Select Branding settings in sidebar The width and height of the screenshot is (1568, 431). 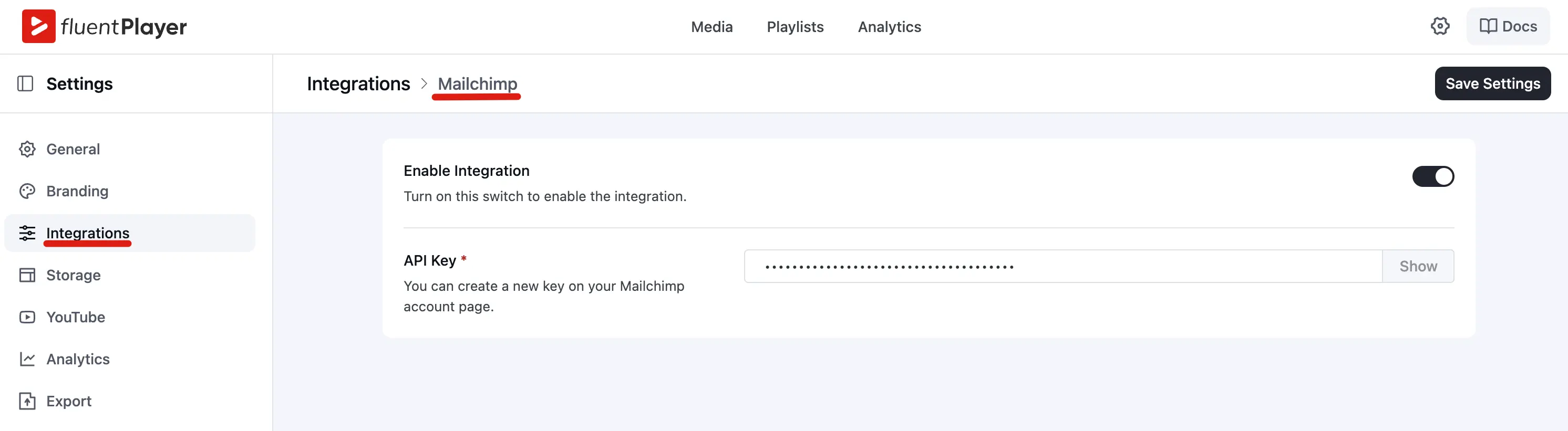(130, 191)
